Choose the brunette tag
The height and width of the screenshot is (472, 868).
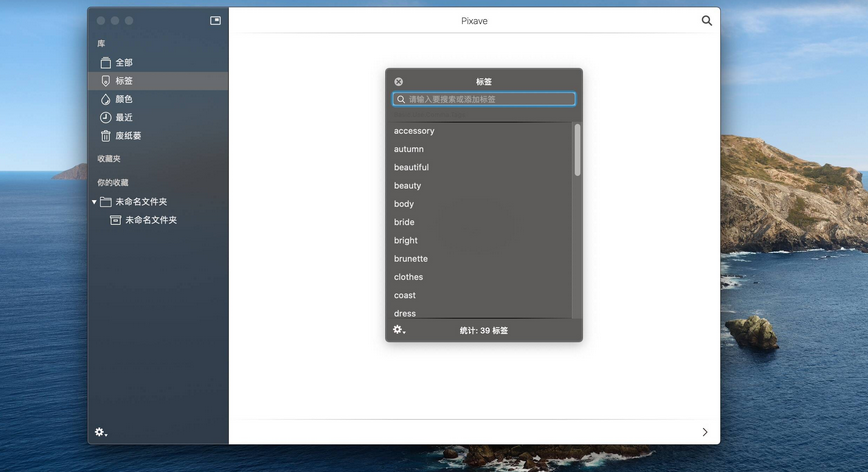coord(411,259)
